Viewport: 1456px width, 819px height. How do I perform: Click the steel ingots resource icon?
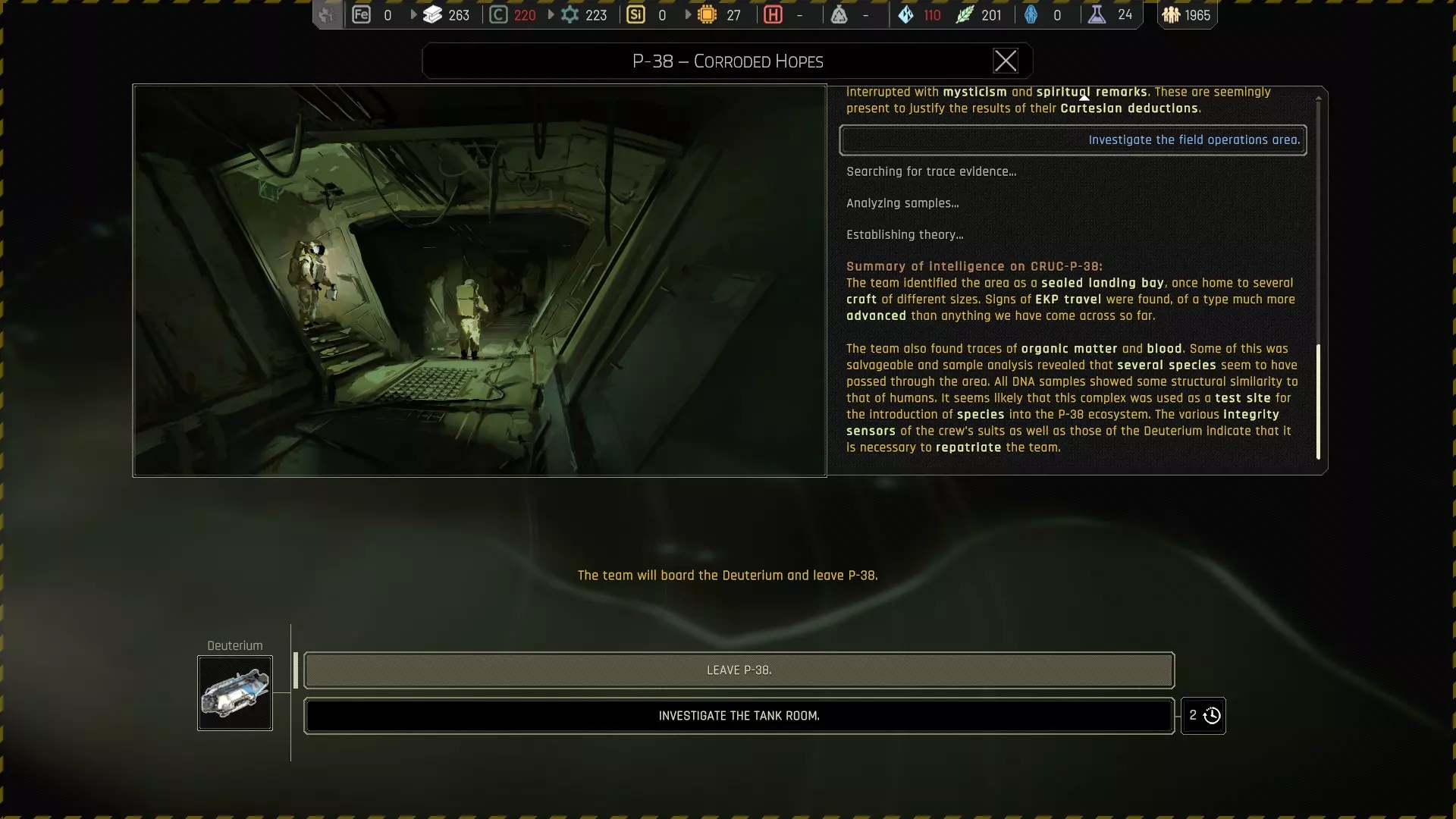432,15
